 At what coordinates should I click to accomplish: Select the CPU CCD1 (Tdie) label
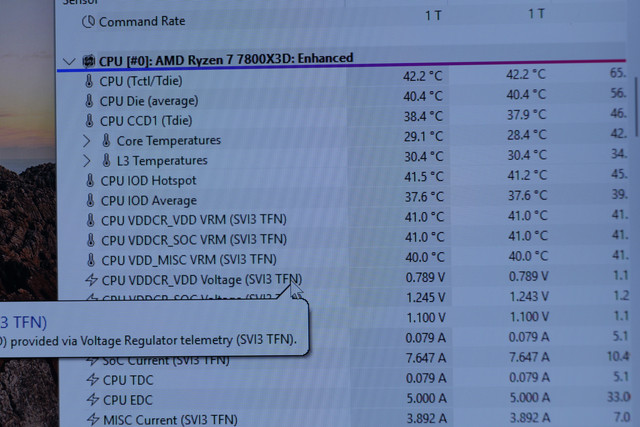click(146, 121)
